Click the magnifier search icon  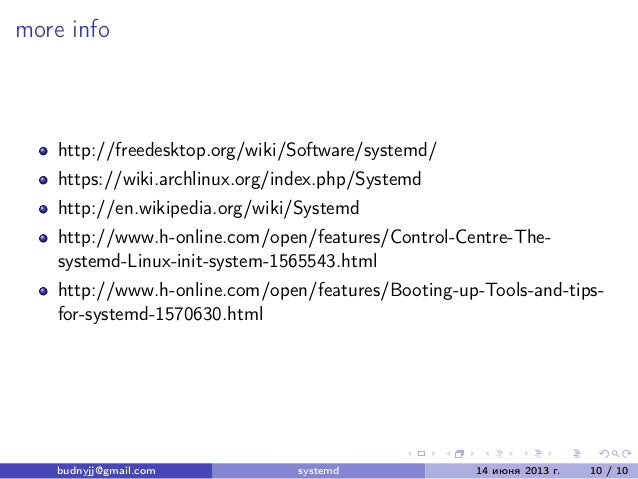pos(616,453)
